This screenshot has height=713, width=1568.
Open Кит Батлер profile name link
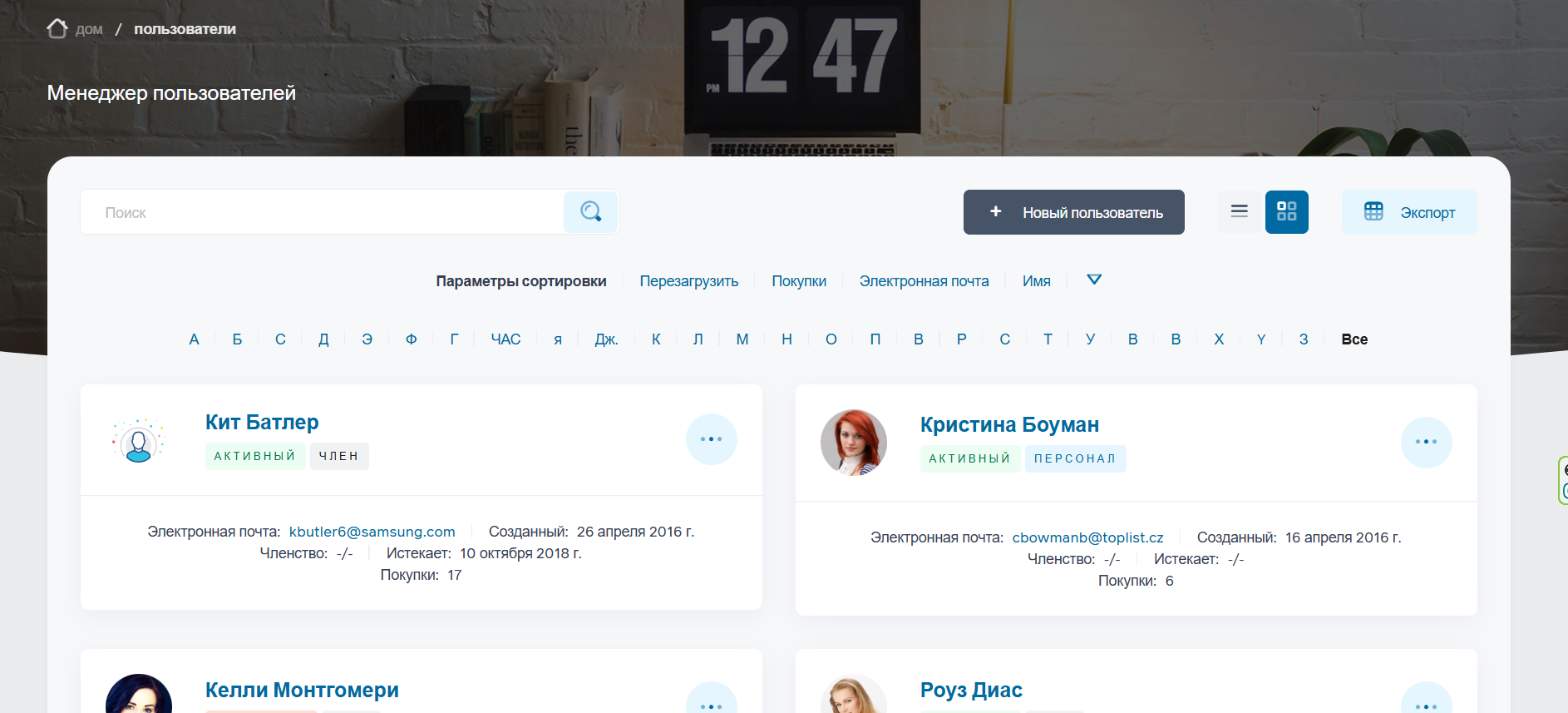coord(263,422)
